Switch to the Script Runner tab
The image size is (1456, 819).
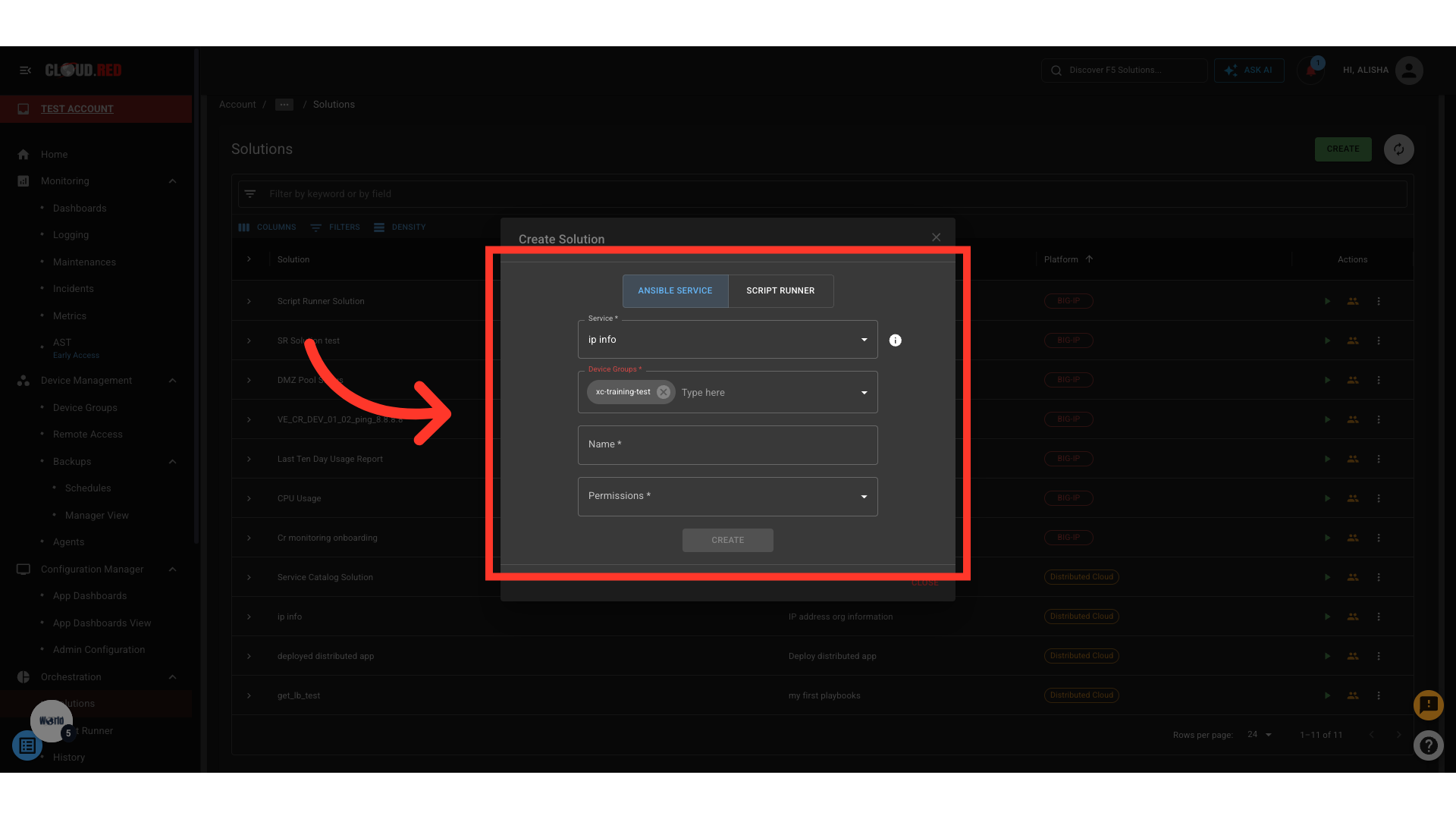coord(780,291)
